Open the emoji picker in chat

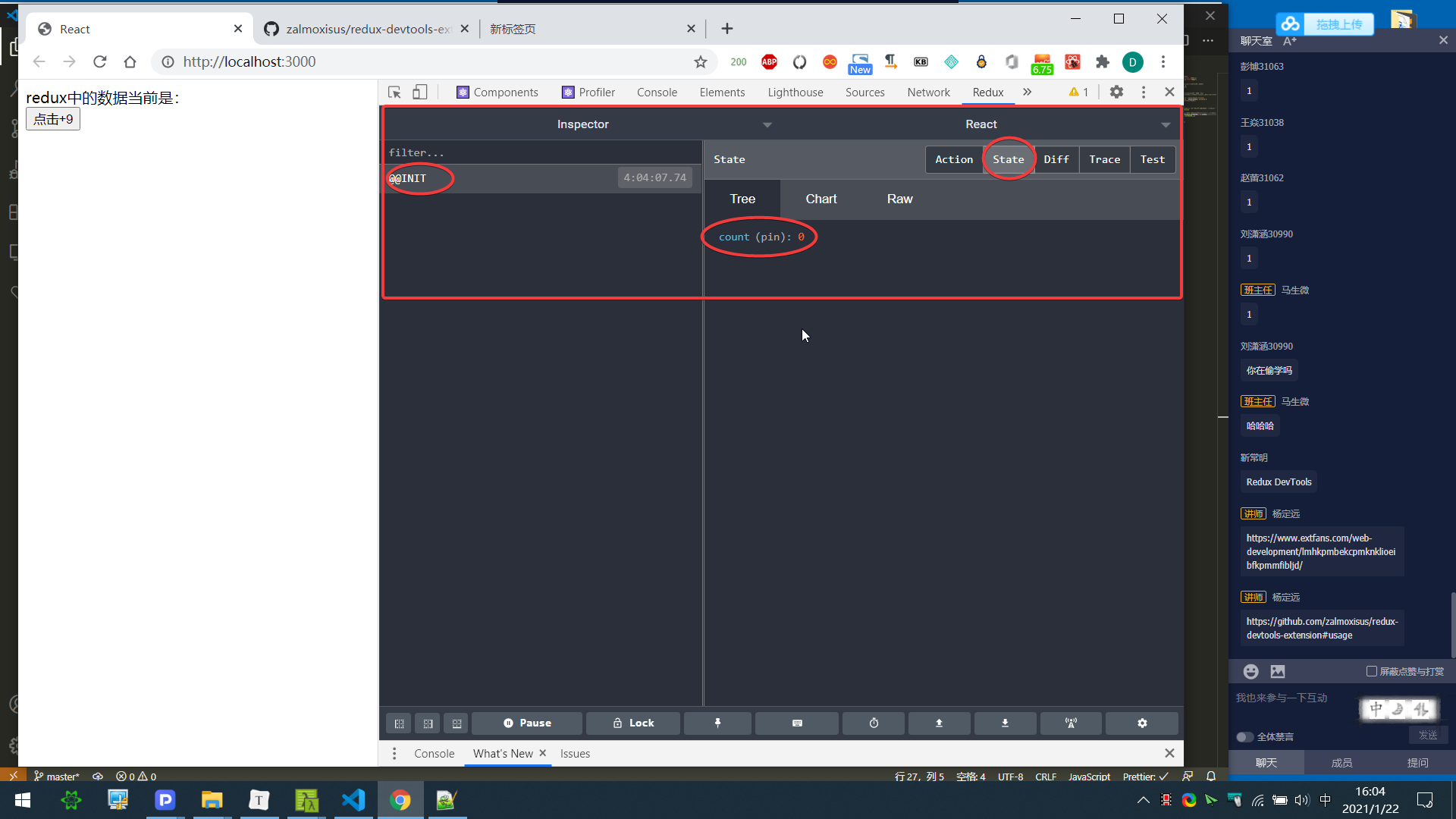point(1251,671)
